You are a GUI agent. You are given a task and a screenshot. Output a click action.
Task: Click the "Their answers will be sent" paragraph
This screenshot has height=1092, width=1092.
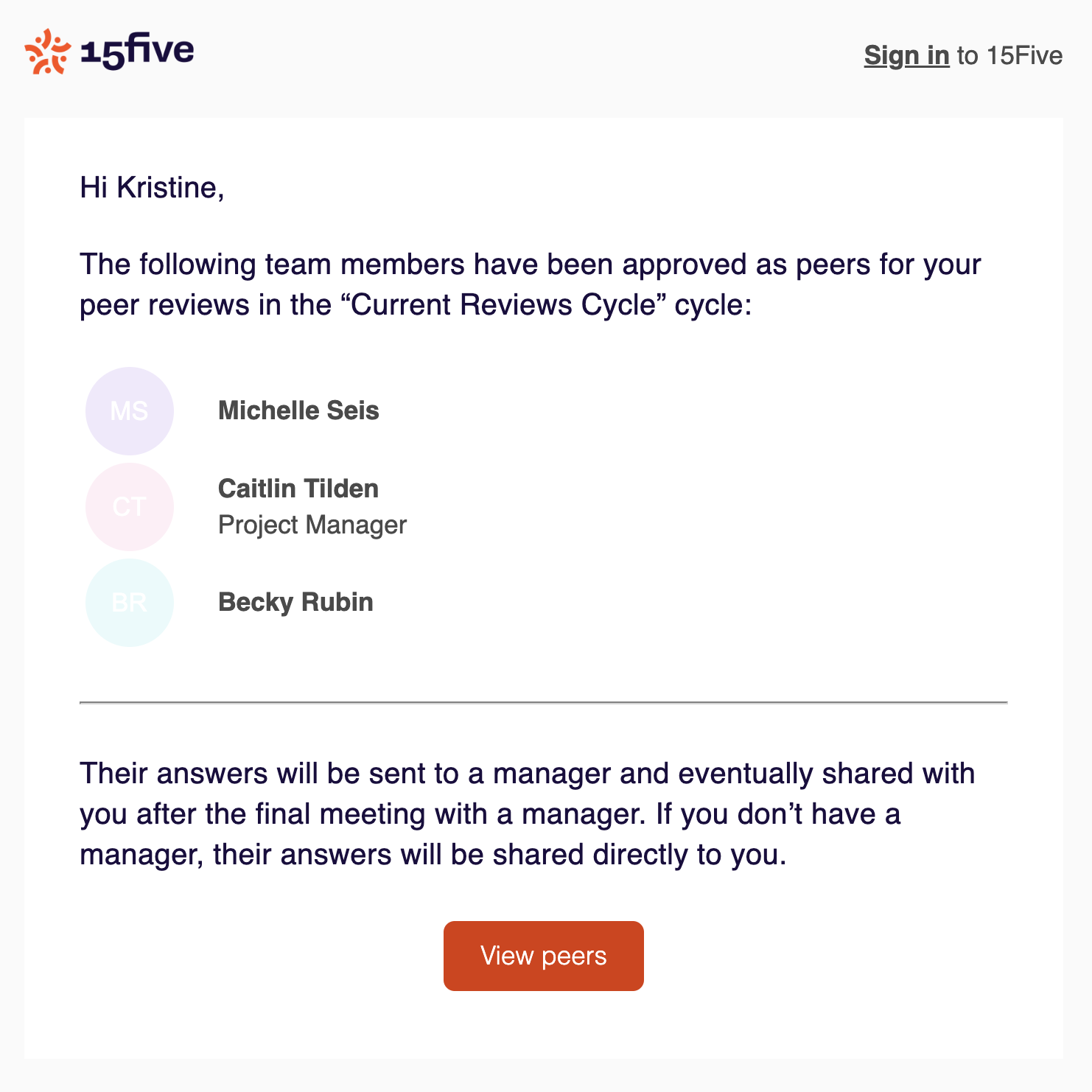tap(527, 774)
